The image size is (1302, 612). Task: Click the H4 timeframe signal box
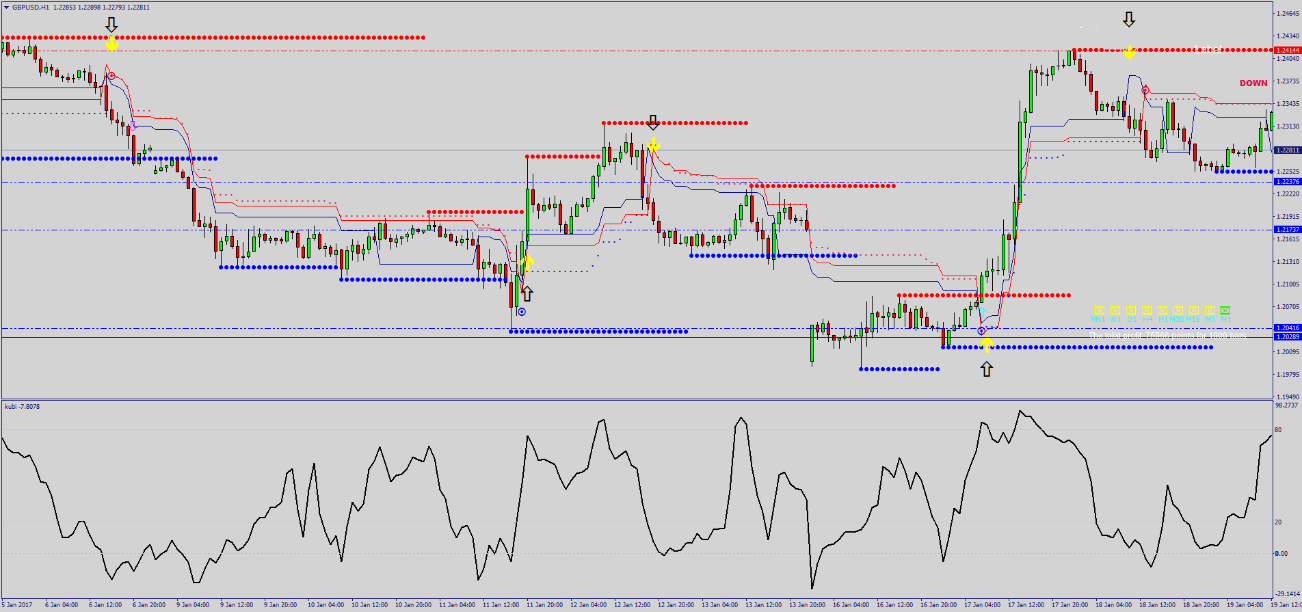click(x=1146, y=310)
